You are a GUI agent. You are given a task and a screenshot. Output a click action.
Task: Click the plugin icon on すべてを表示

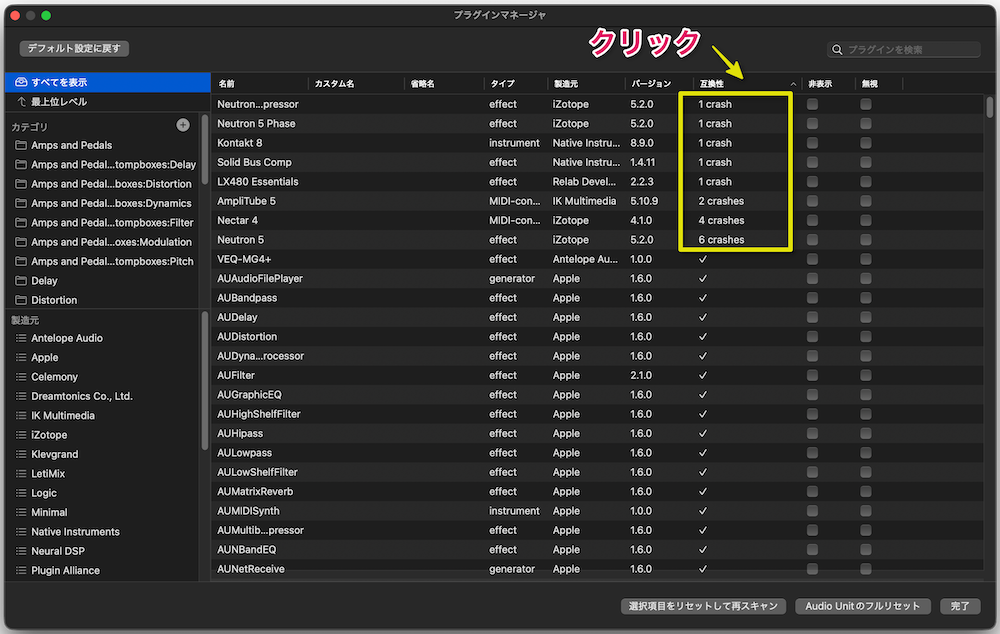point(23,83)
